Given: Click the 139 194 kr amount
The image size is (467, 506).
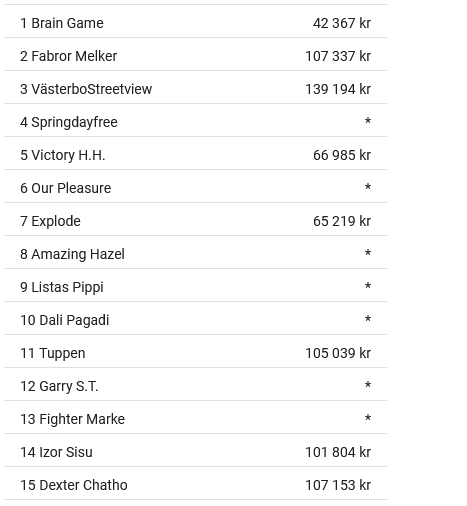Looking at the screenshot, I should 338,89.
